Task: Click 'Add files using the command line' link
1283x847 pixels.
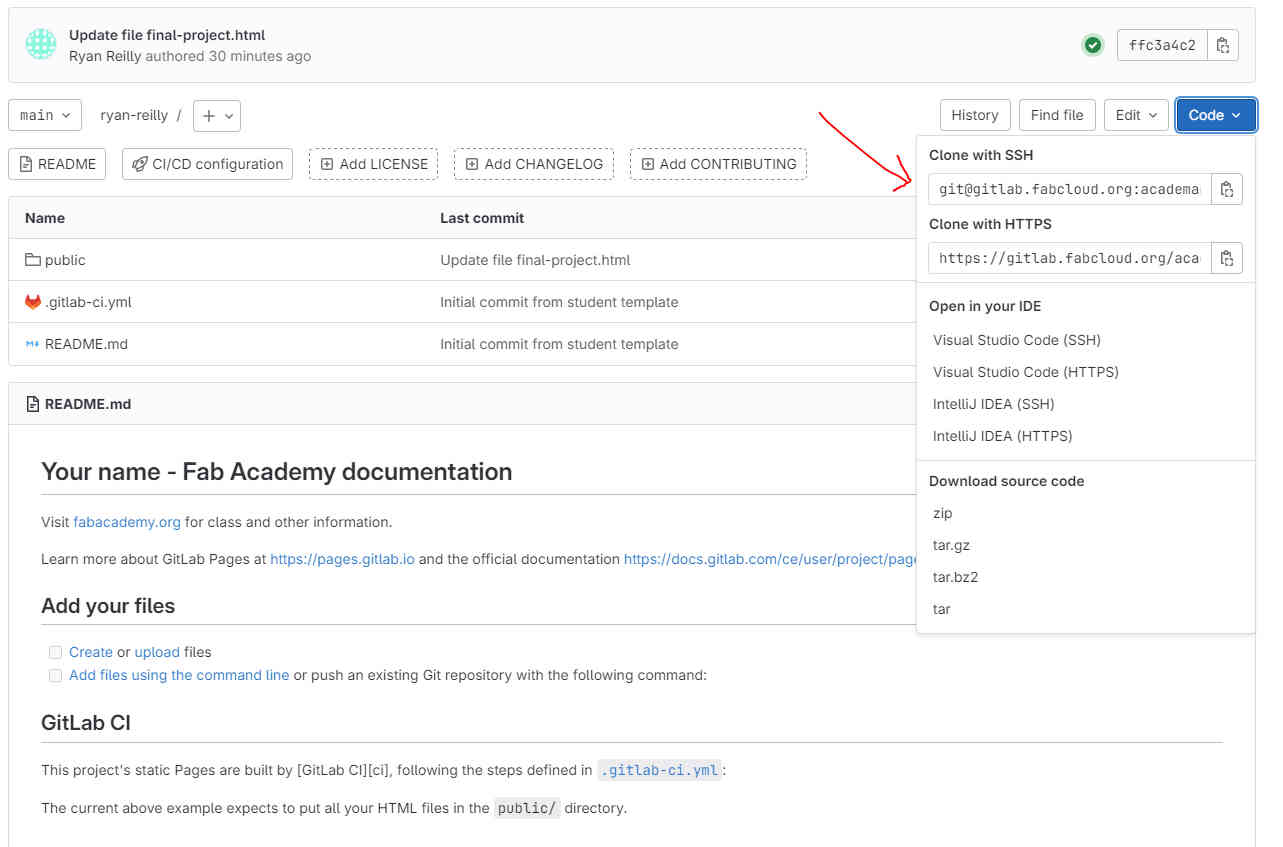Action: tap(179, 675)
